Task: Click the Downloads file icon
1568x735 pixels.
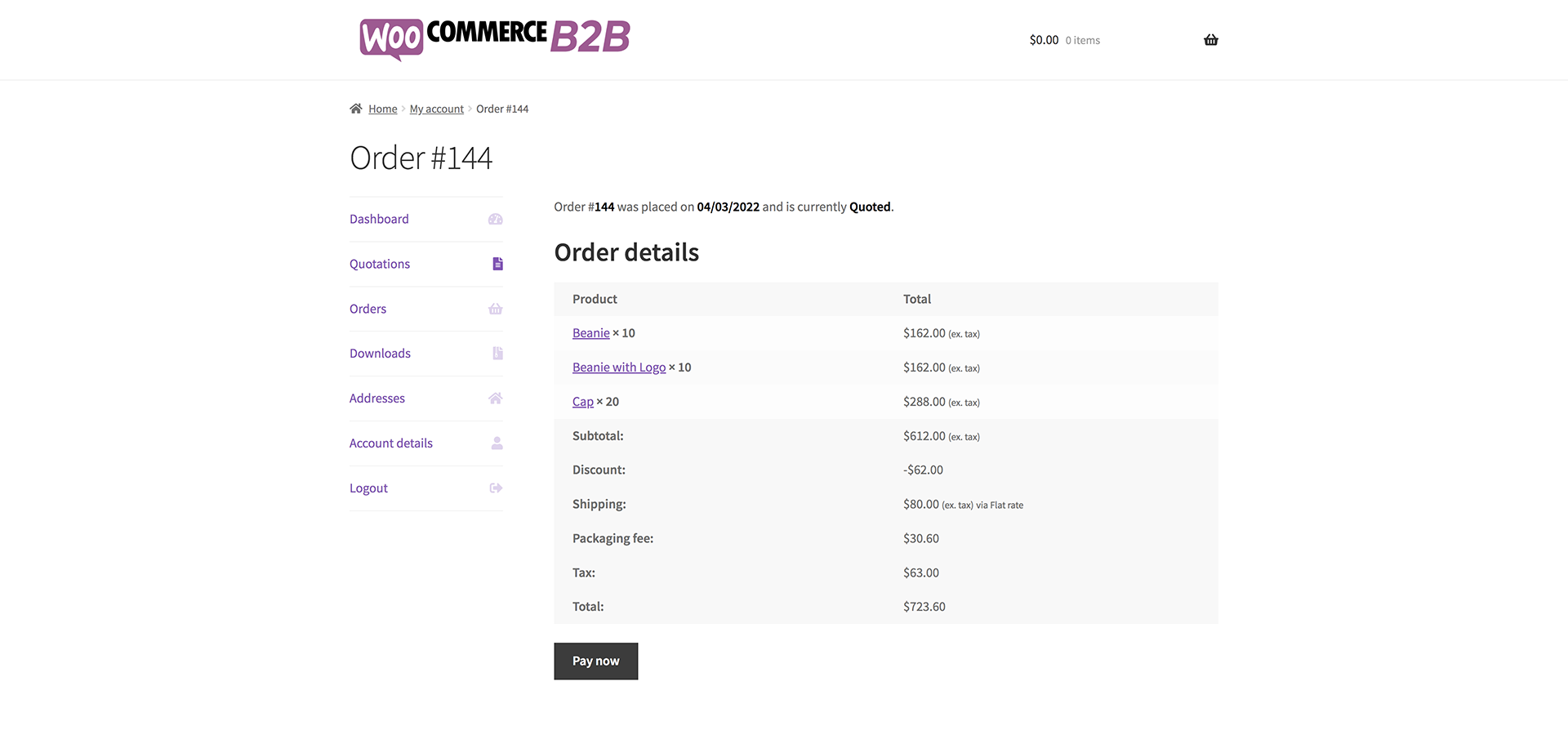Action: (497, 354)
